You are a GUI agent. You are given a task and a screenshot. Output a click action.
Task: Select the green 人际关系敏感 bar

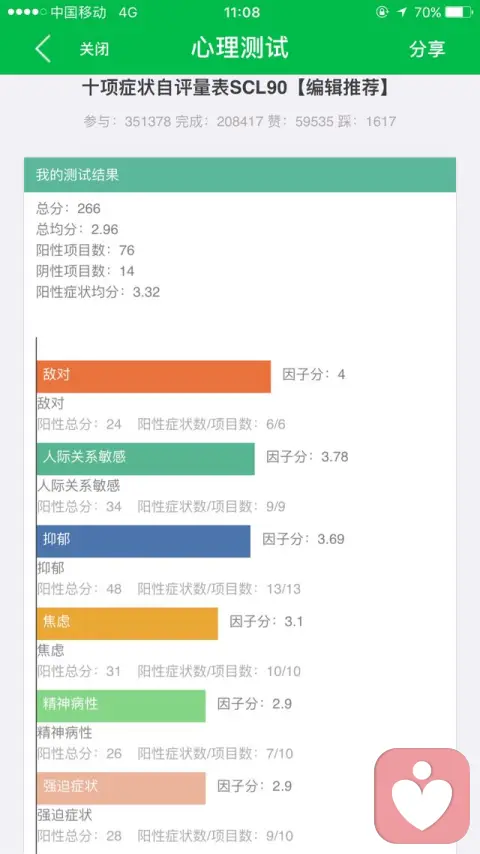click(x=145, y=459)
